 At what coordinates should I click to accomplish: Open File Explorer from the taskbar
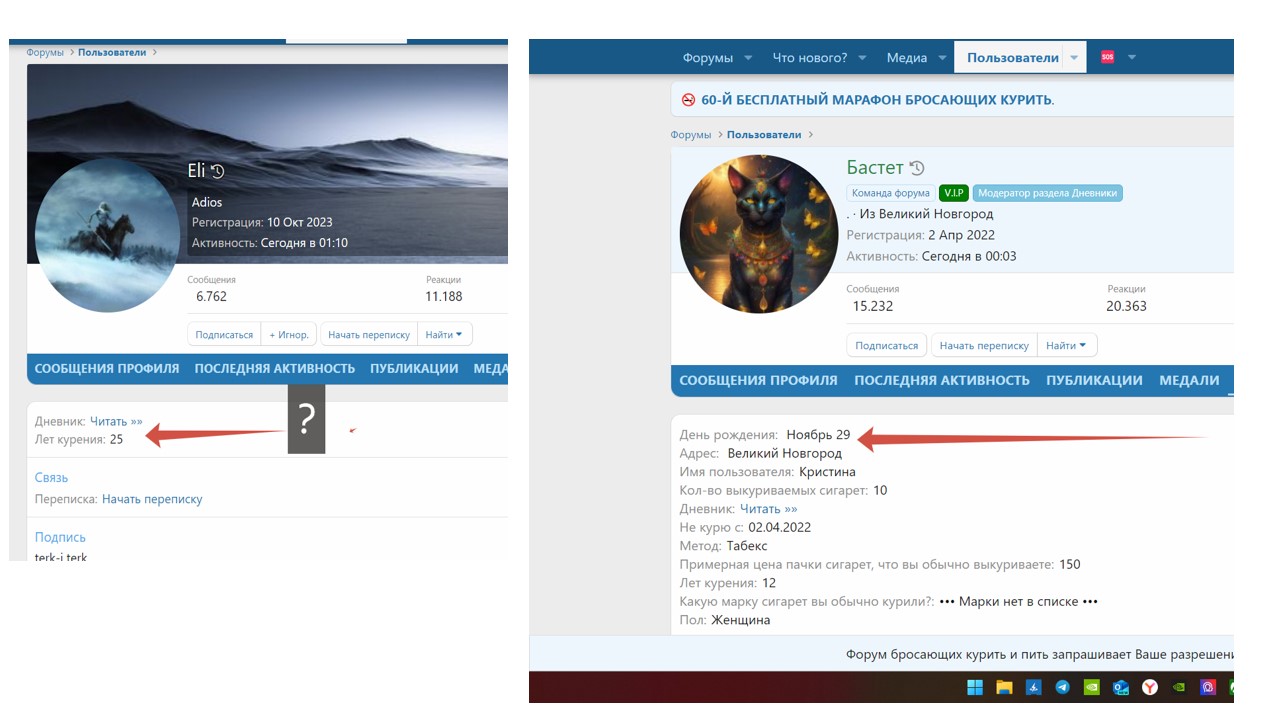pos(1004,687)
